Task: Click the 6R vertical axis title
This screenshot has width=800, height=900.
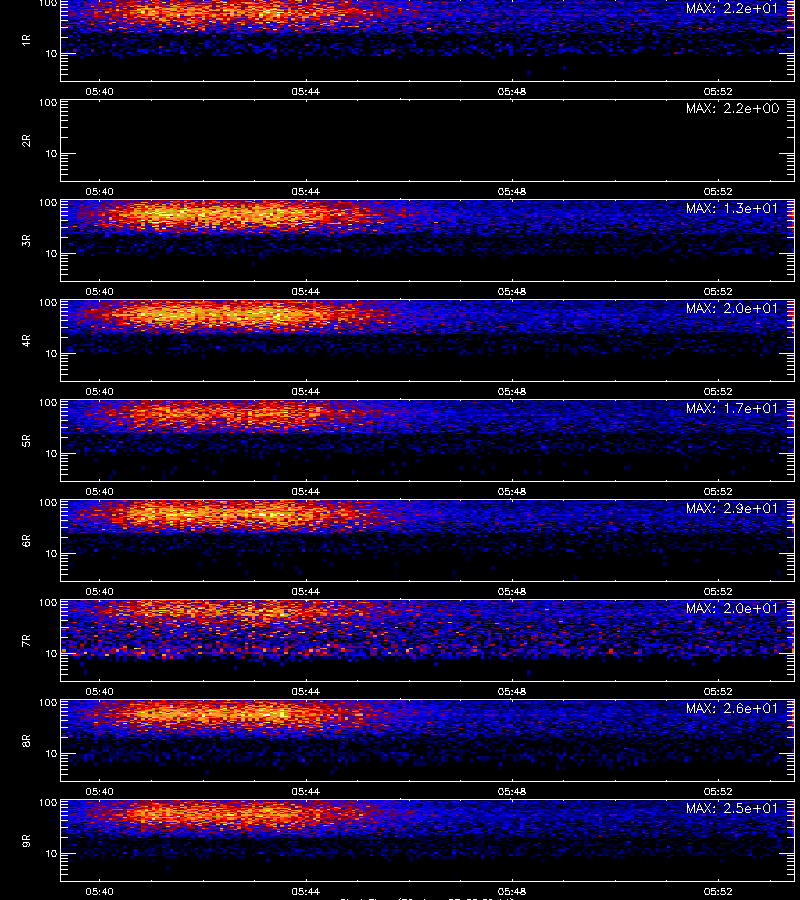Action: click(x=26, y=540)
